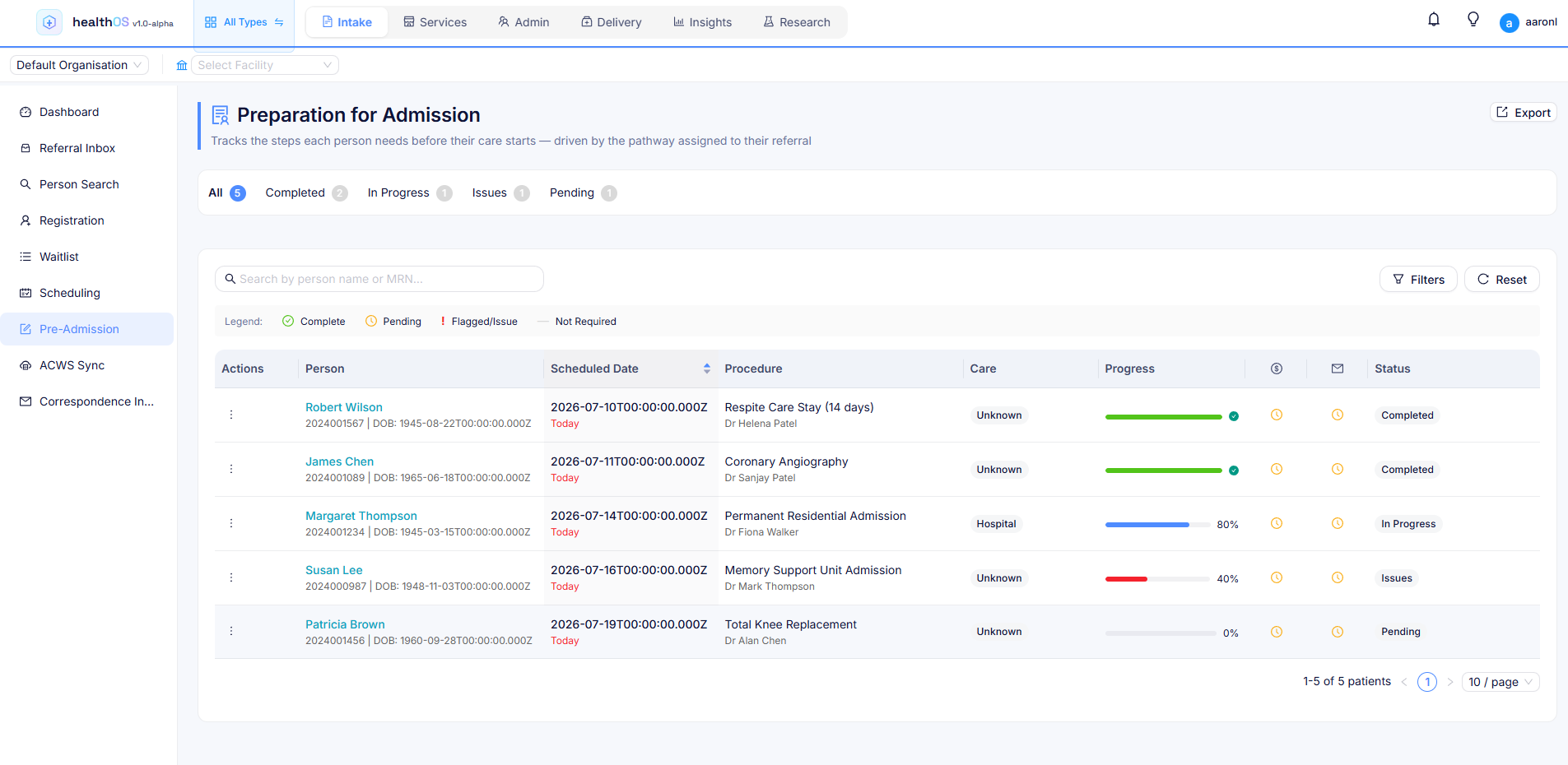Click the lightbulb tips icon
The height and width of the screenshot is (765, 1568).
pos(1473,20)
